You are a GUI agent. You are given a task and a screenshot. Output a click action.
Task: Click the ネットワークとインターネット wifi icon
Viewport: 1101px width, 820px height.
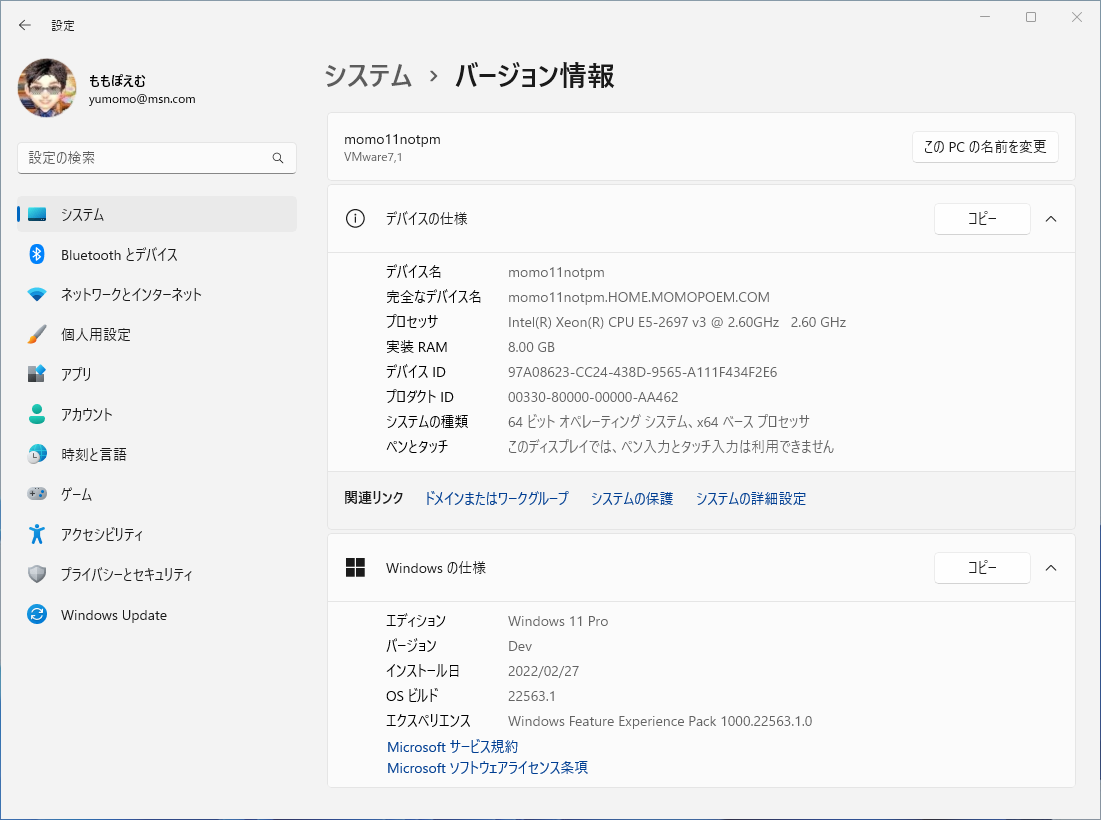(x=37, y=294)
